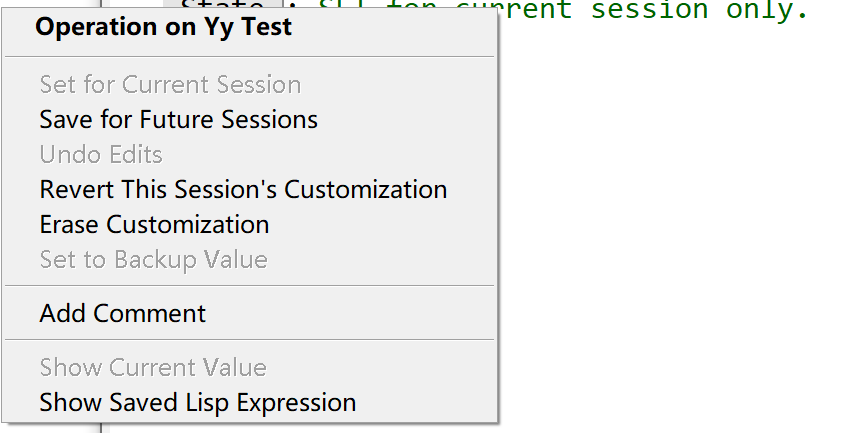Image resolution: width=844 pixels, height=433 pixels.
Task: Pick Show Saved Lisp Expression
Action: [x=197, y=402]
